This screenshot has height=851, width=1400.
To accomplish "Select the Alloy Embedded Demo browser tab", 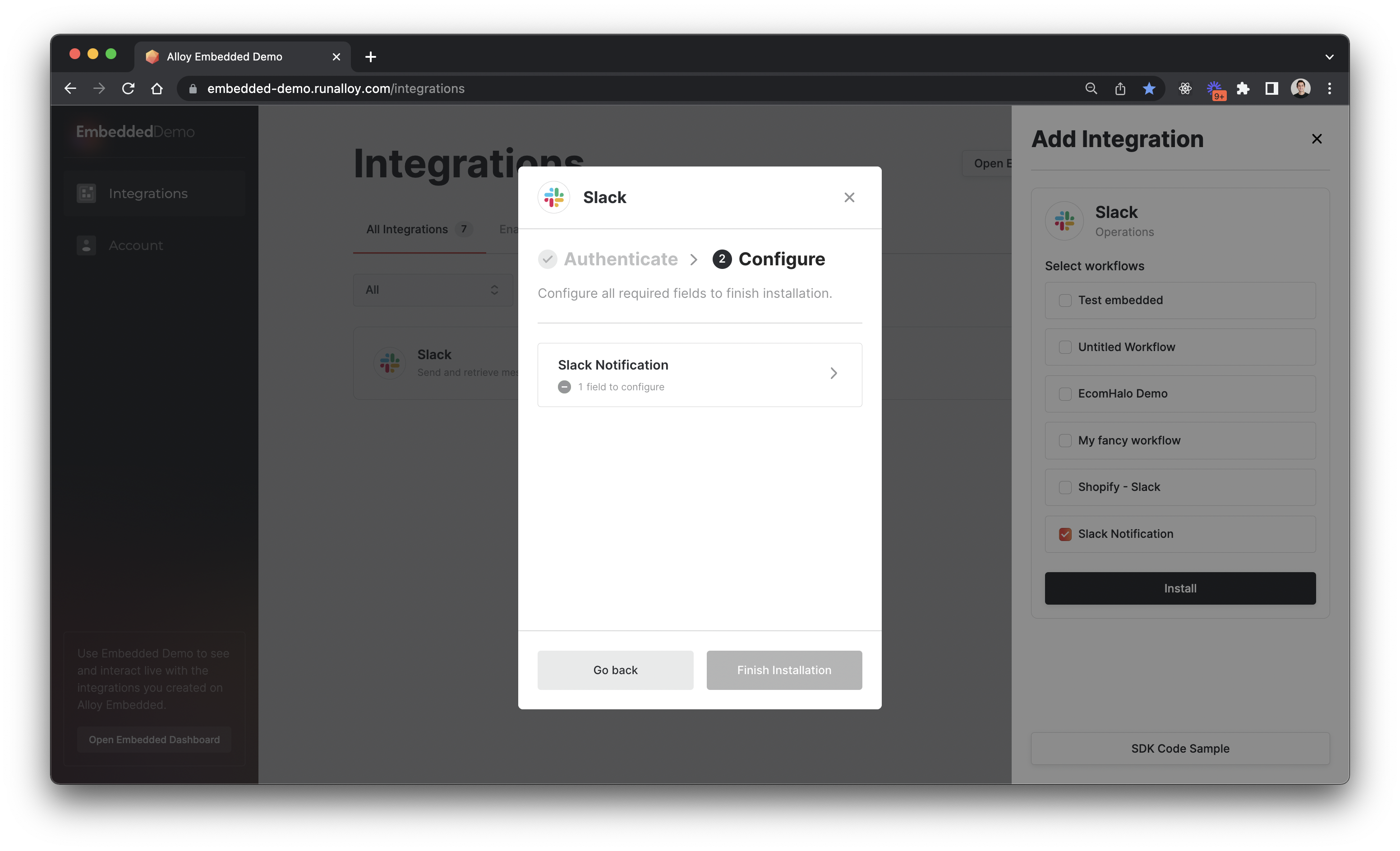I will [225, 57].
